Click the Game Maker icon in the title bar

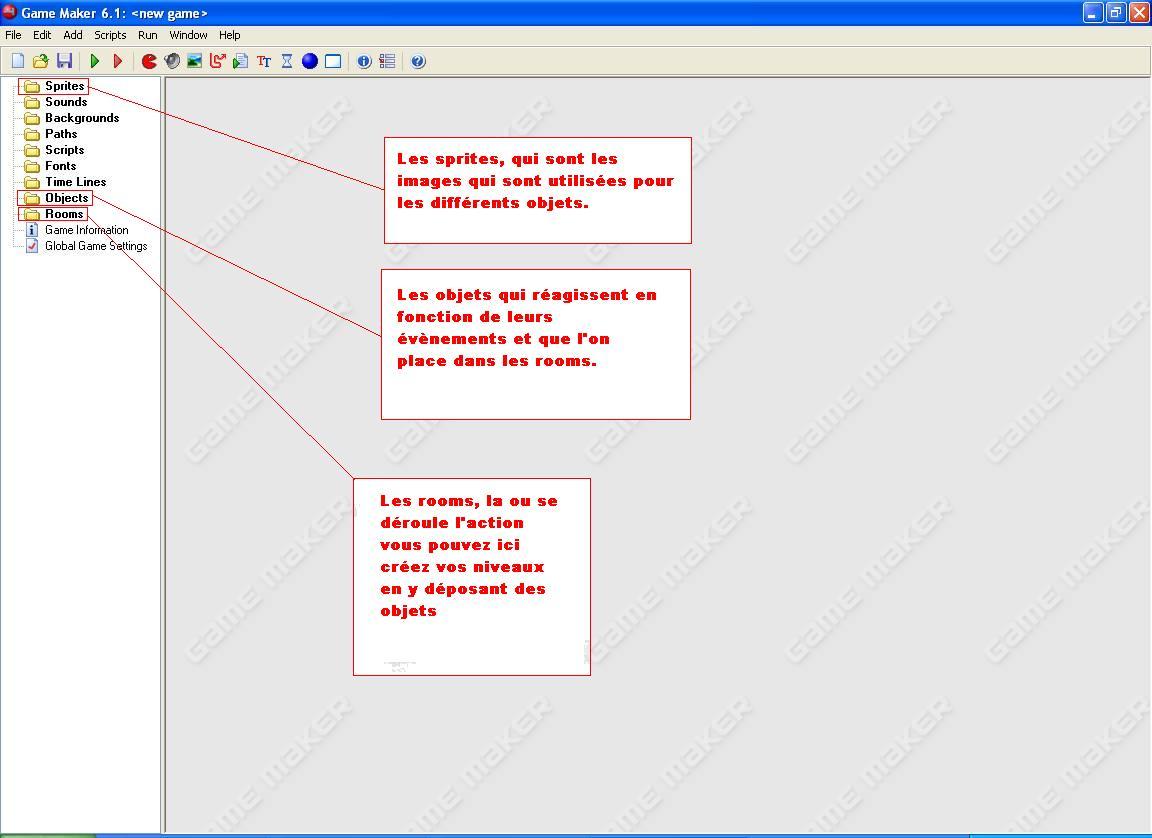[x=10, y=12]
